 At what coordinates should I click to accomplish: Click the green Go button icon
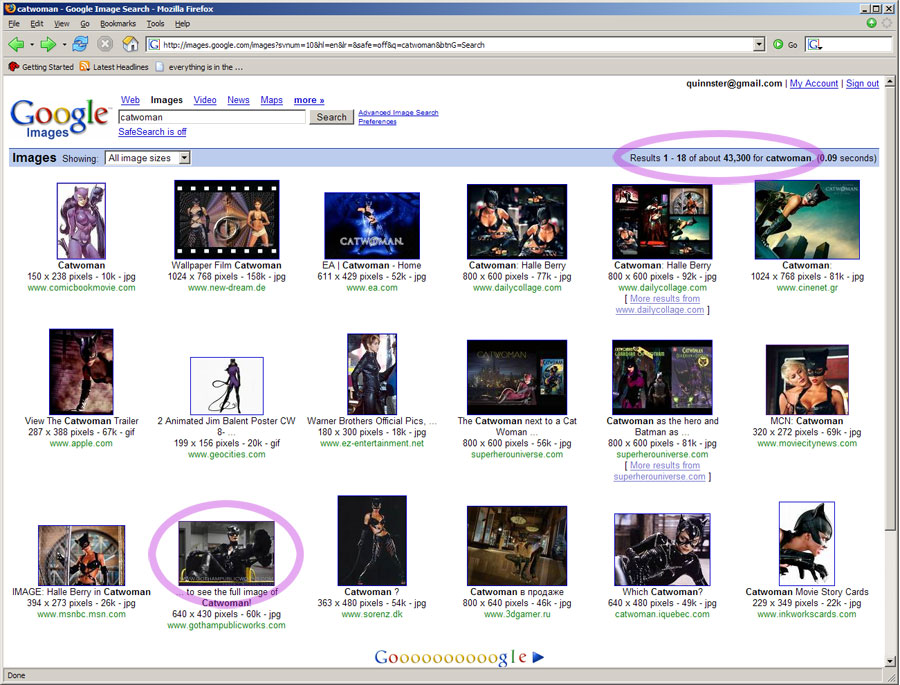[778, 44]
